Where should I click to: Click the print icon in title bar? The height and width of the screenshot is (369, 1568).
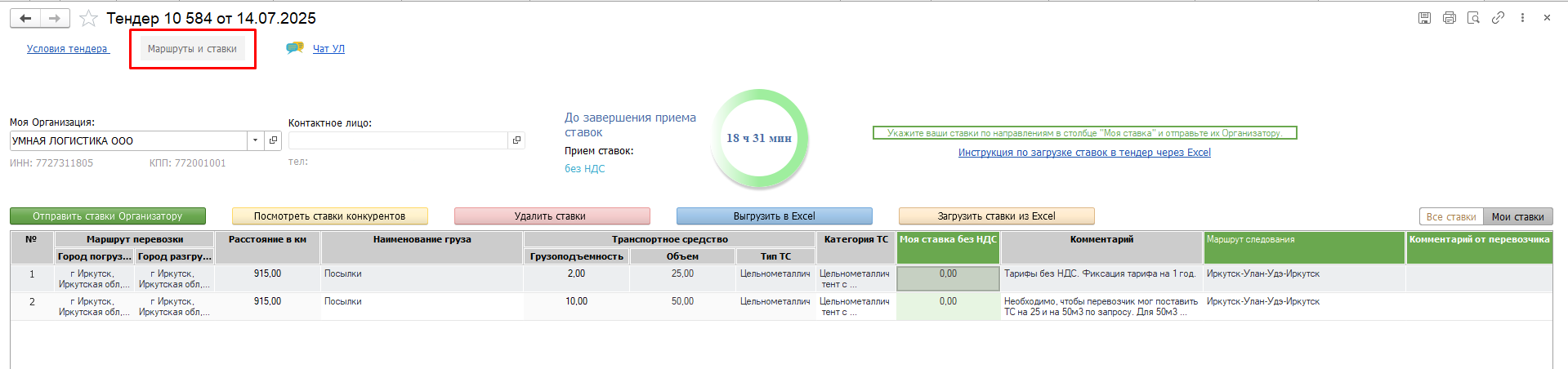click(x=1449, y=17)
